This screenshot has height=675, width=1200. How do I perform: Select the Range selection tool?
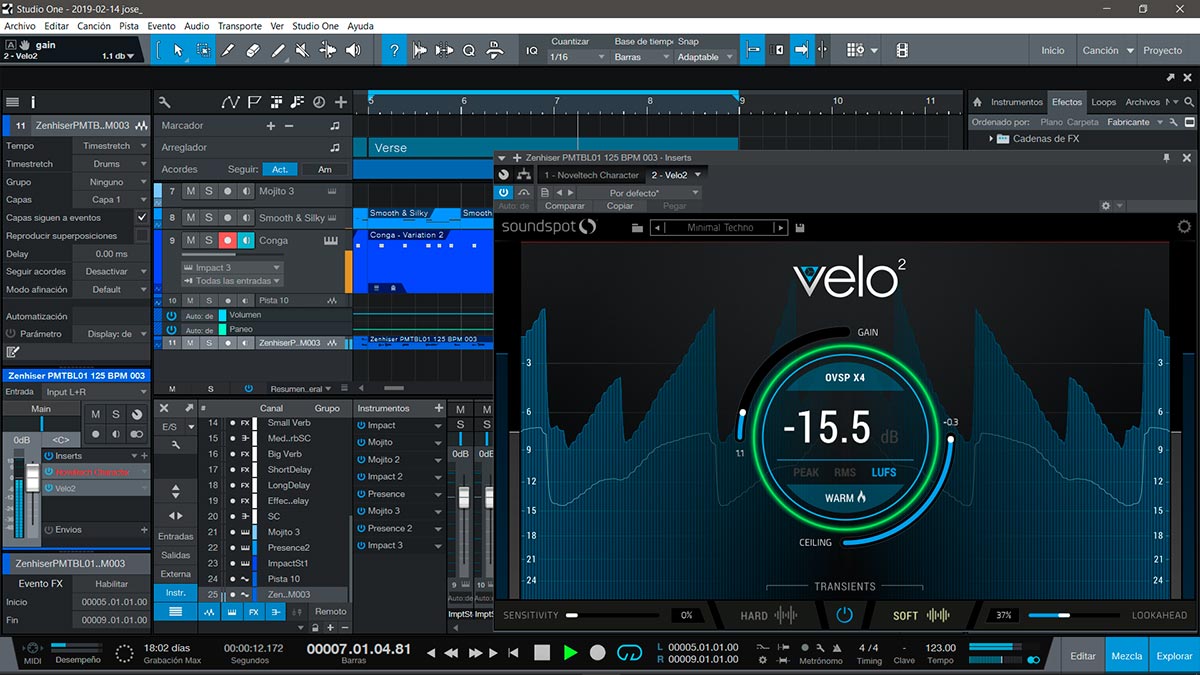pyautogui.click(x=203, y=50)
